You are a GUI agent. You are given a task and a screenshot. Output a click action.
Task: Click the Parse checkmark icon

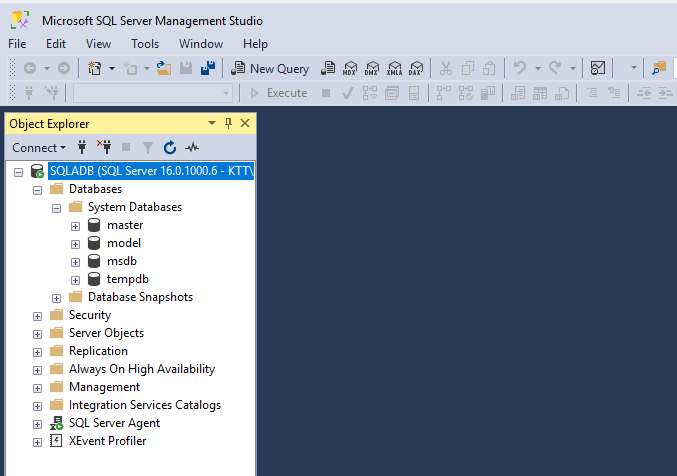(x=348, y=93)
